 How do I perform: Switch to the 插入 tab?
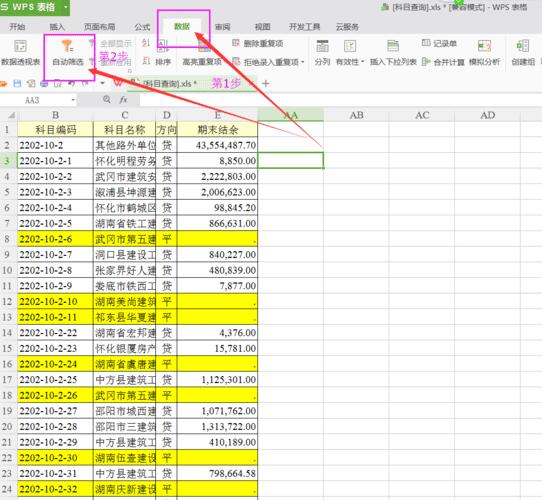pos(57,27)
